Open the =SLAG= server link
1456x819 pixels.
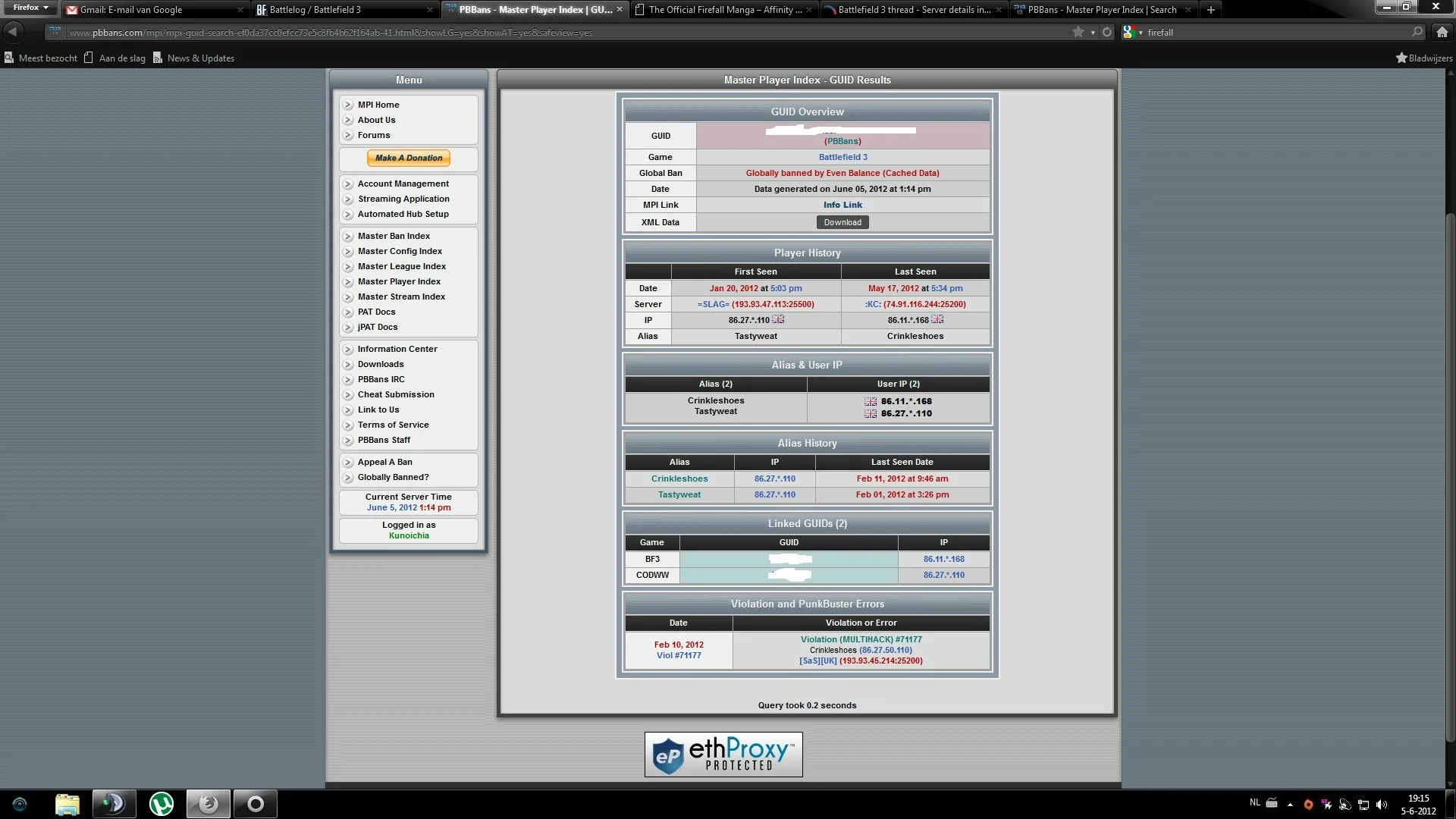[713, 304]
